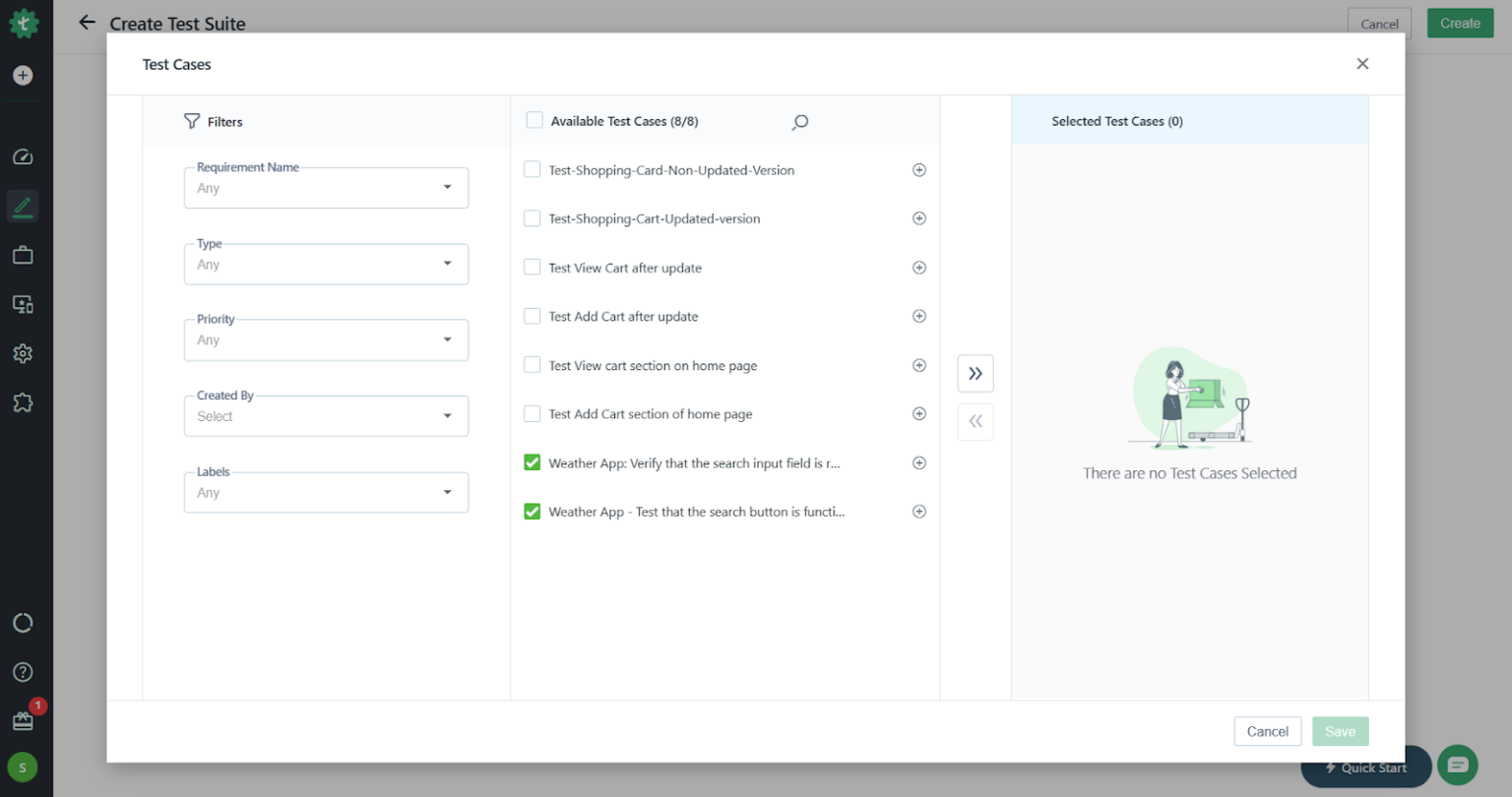Viewport: 1512px width, 797px height.
Task: Open the search icon above Available Test Cases
Action: [799, 122]
